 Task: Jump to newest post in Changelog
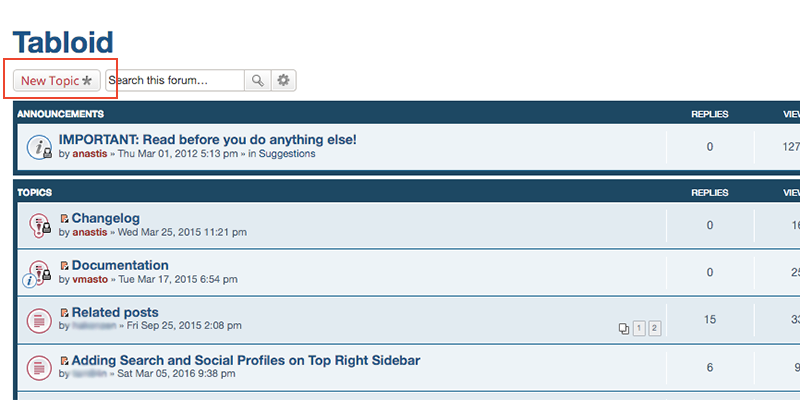64,219
